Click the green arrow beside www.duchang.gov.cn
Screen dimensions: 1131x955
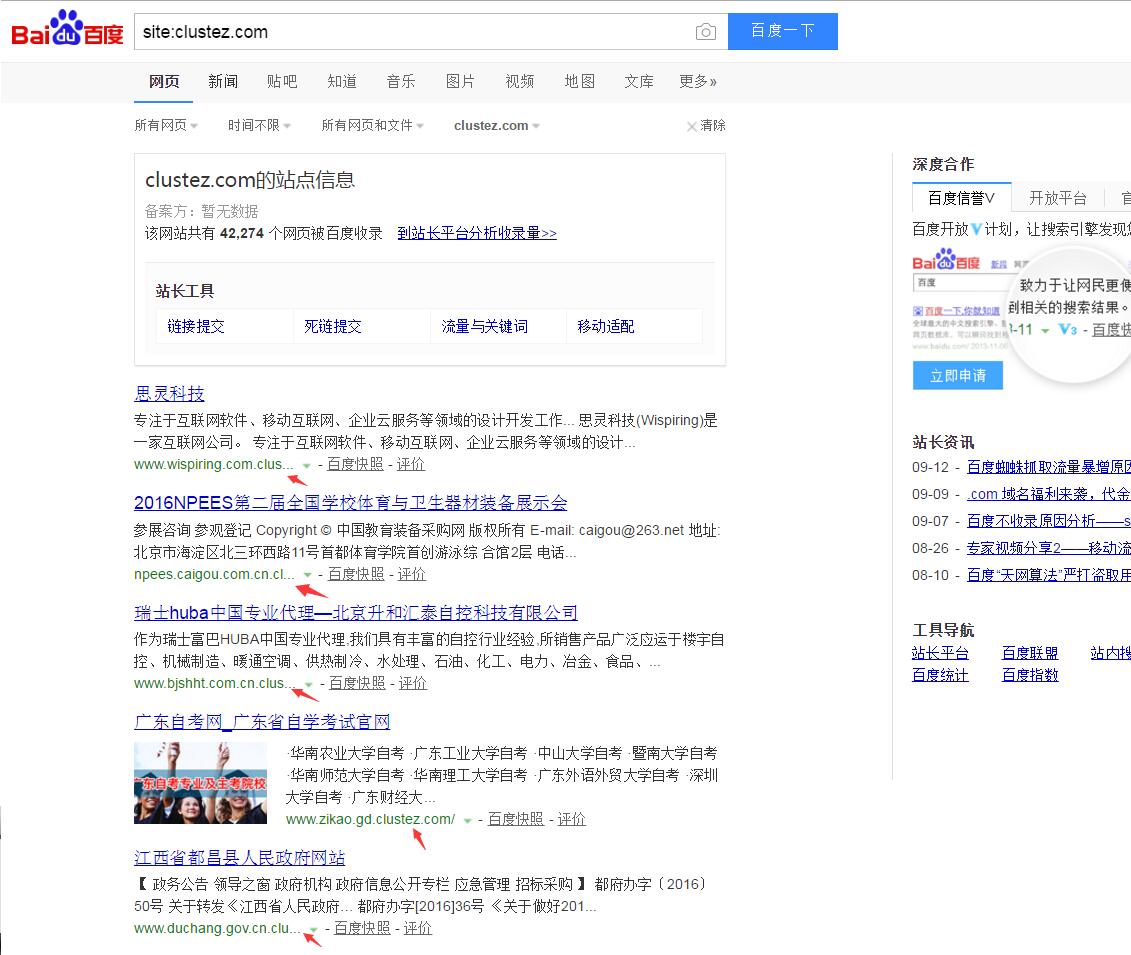(313, 929)
